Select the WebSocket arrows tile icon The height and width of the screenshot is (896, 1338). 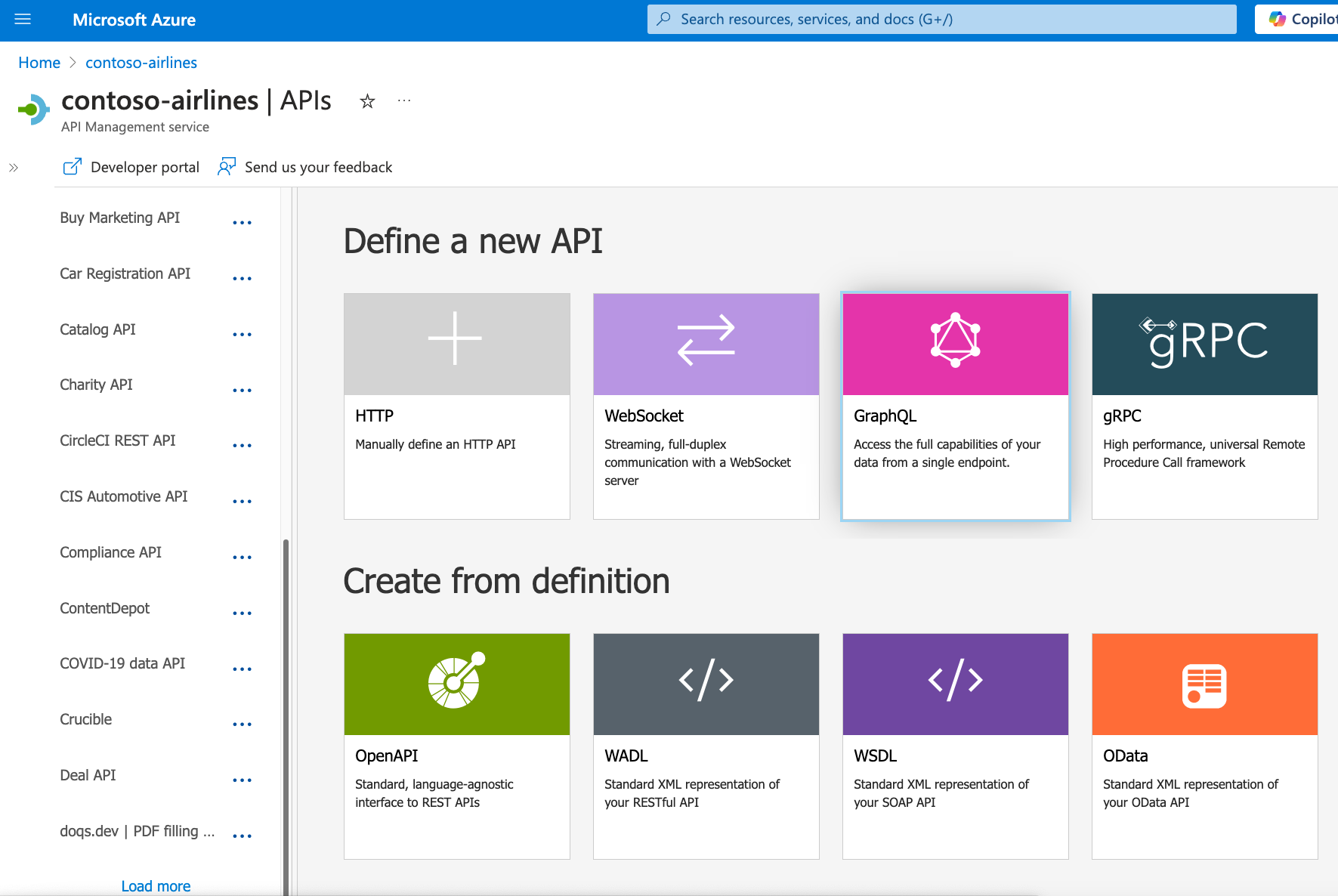(x=706, y=339)
